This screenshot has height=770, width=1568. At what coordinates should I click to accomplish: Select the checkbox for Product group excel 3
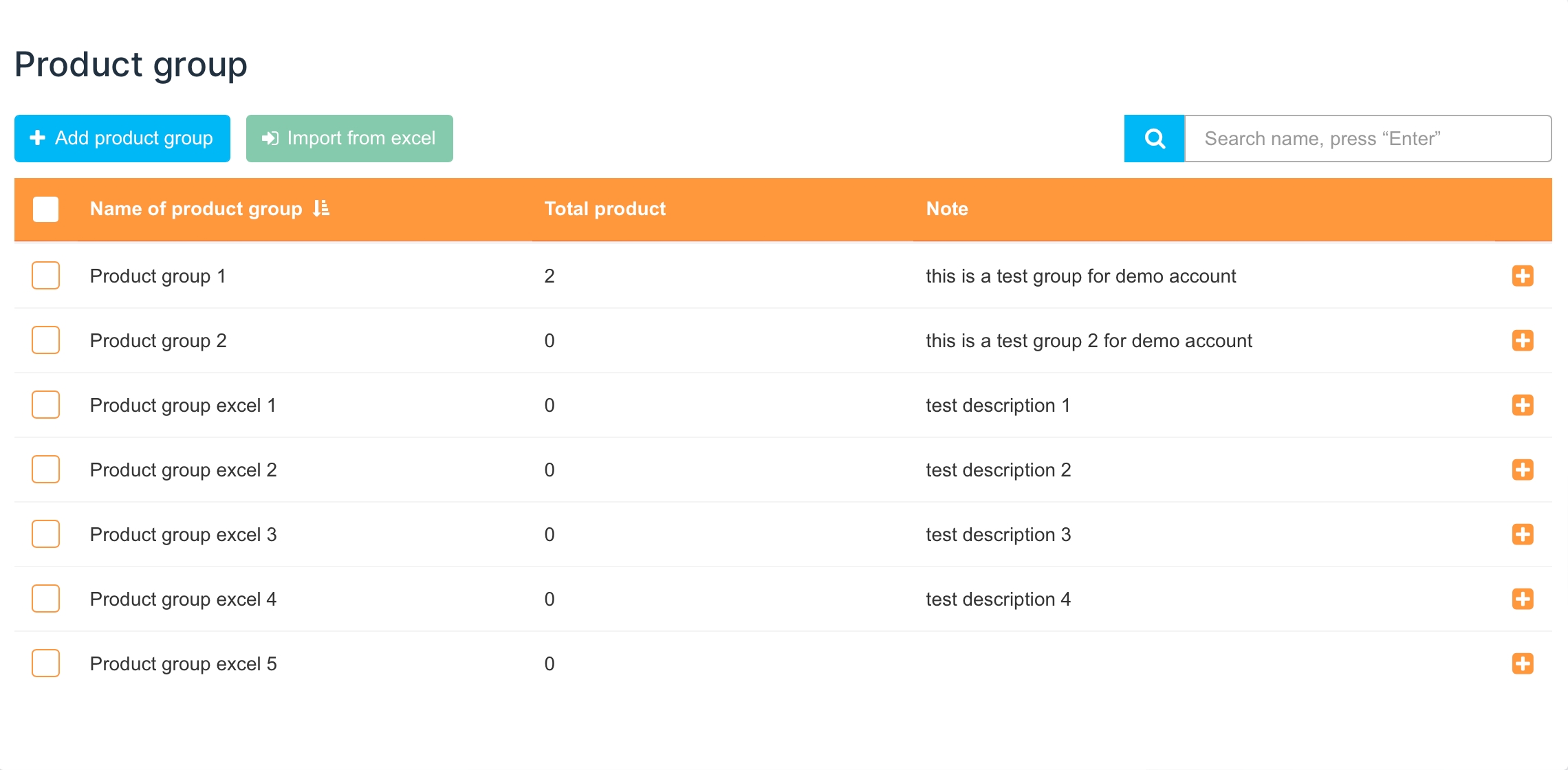45,534
